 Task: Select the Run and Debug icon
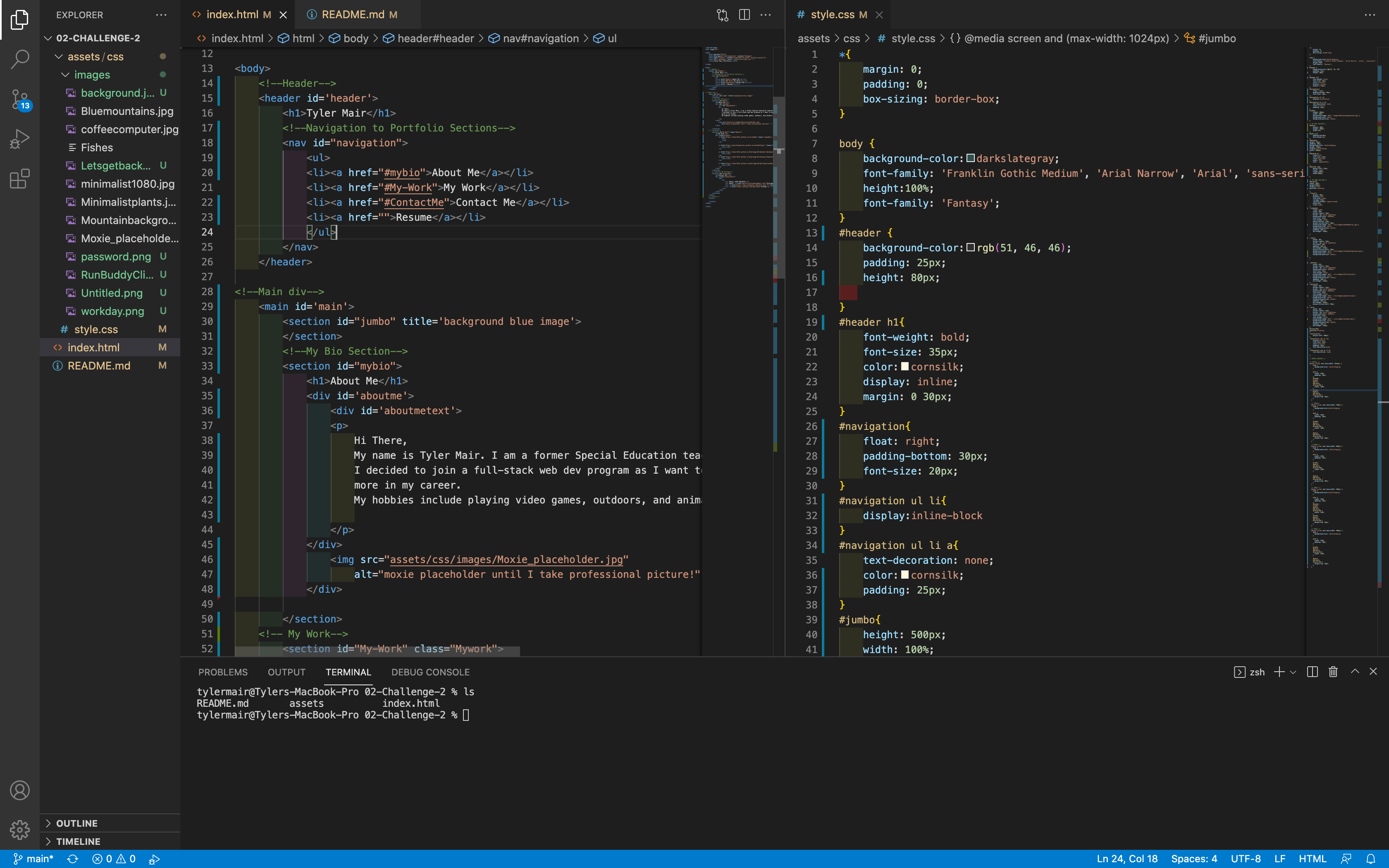pyautogui.click(x=19, y=138)
